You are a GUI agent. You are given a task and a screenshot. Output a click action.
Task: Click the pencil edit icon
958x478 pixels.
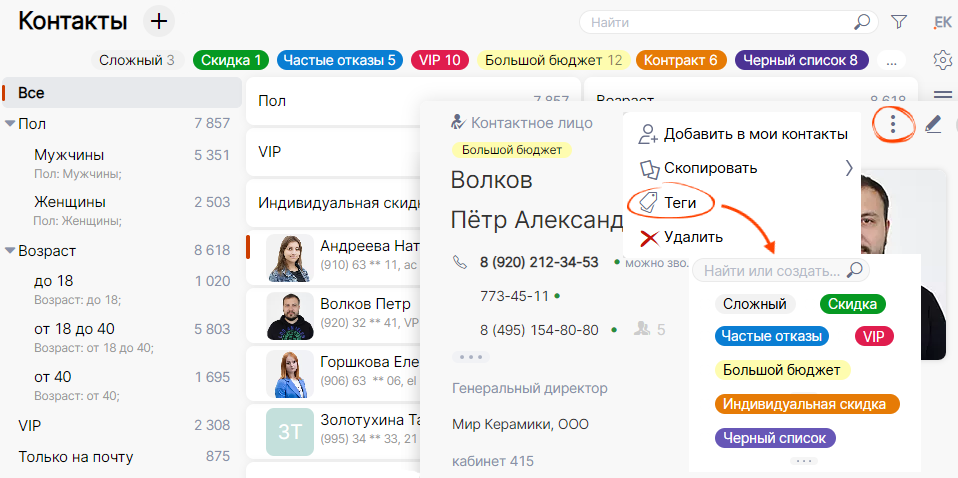[933, 126]
